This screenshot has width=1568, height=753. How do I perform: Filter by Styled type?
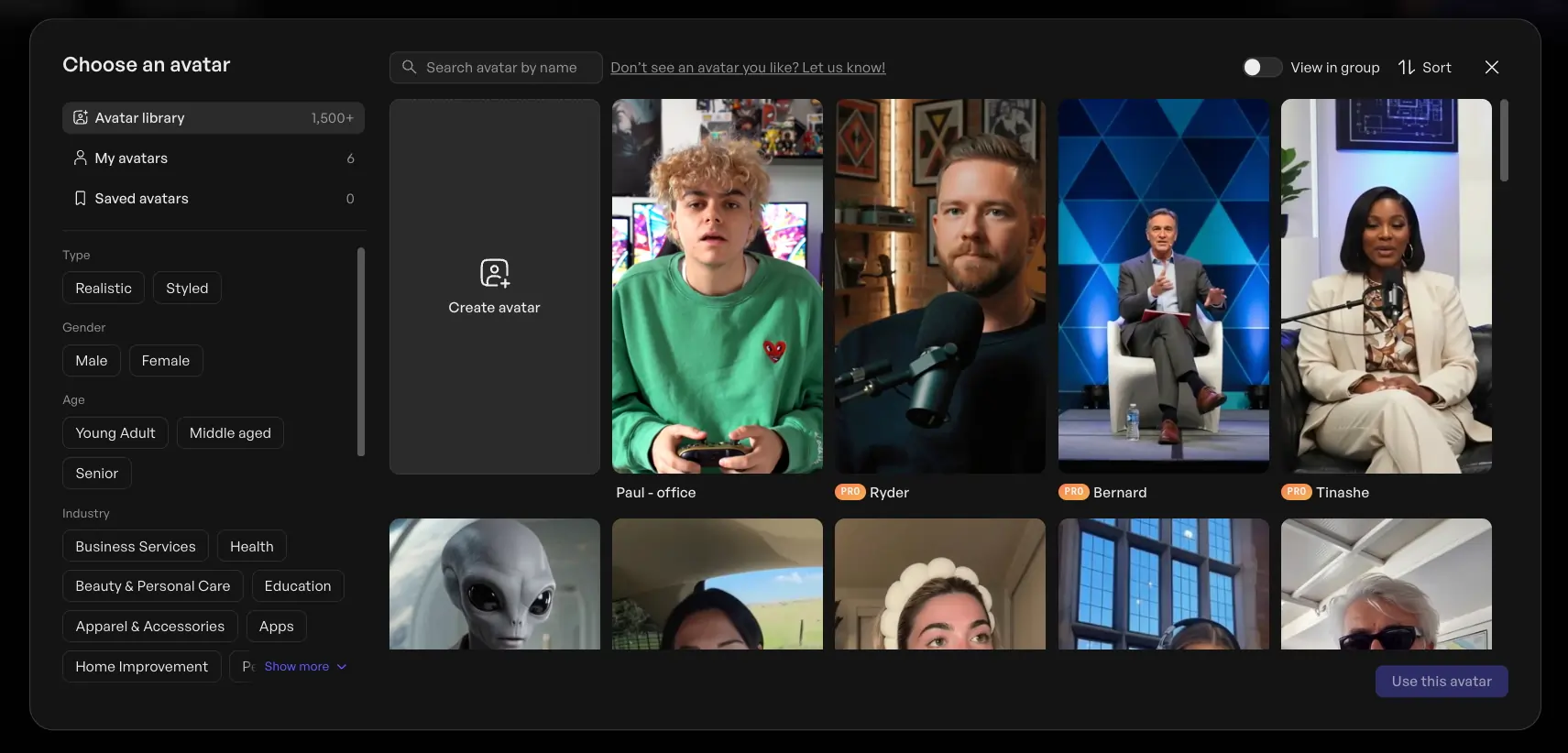[x=187, y=288]
